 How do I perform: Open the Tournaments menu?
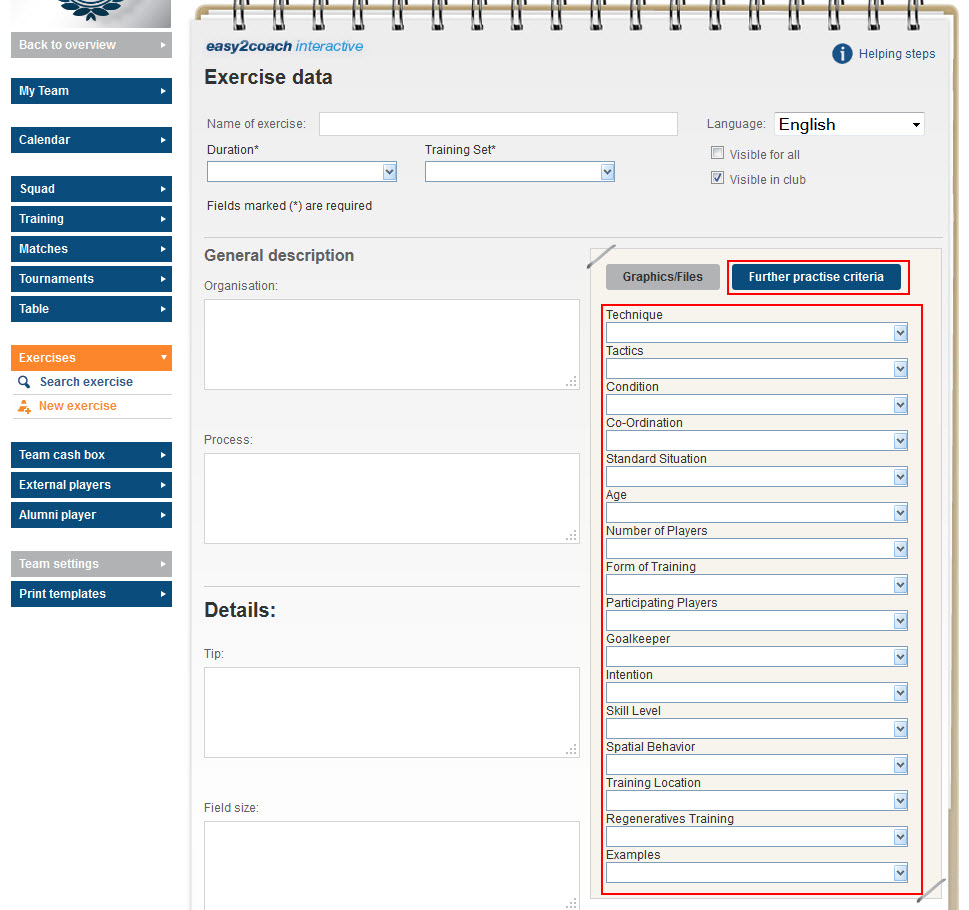click(x=91, y=279)
